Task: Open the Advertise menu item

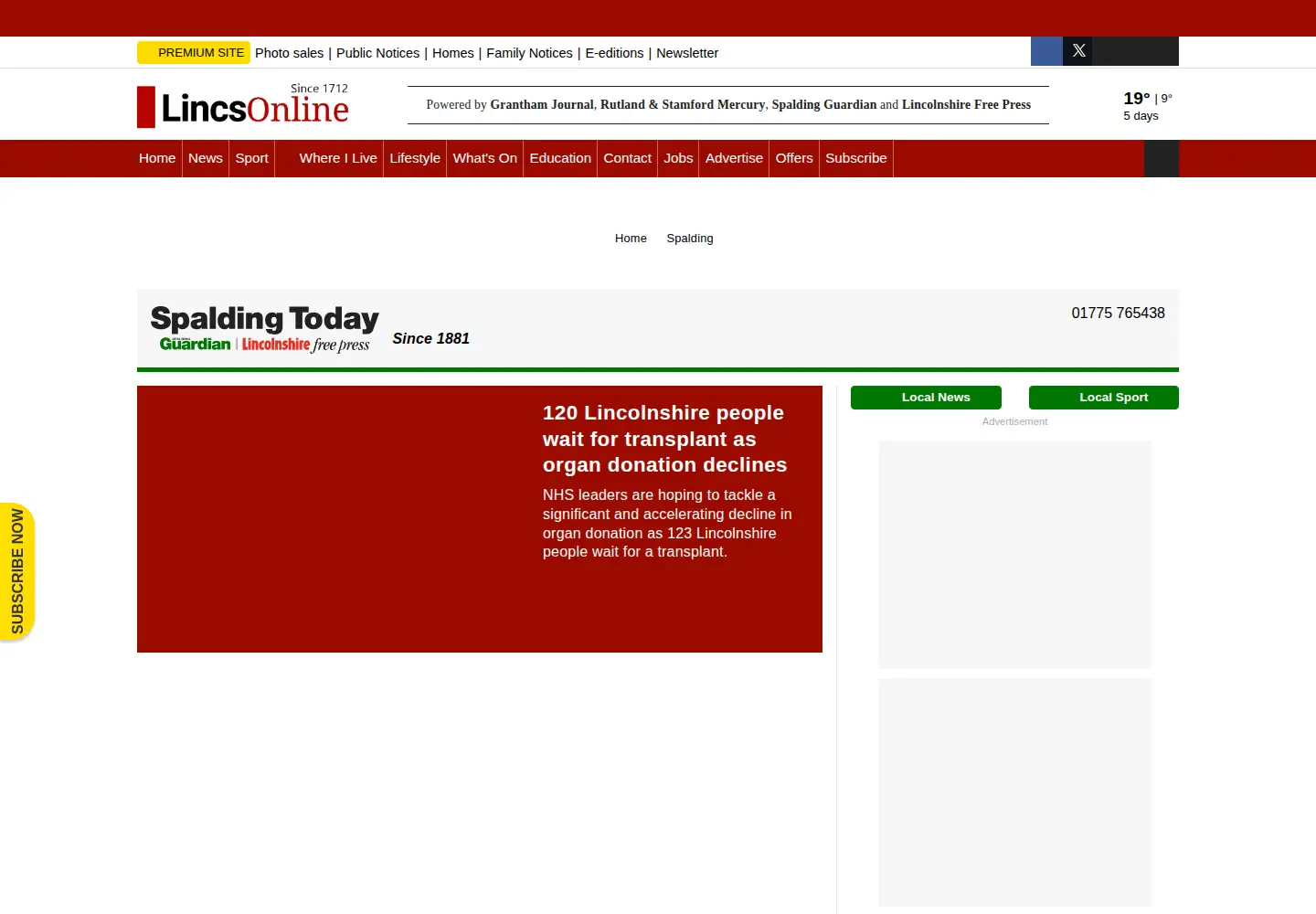Action: click(x=734, y=158)
